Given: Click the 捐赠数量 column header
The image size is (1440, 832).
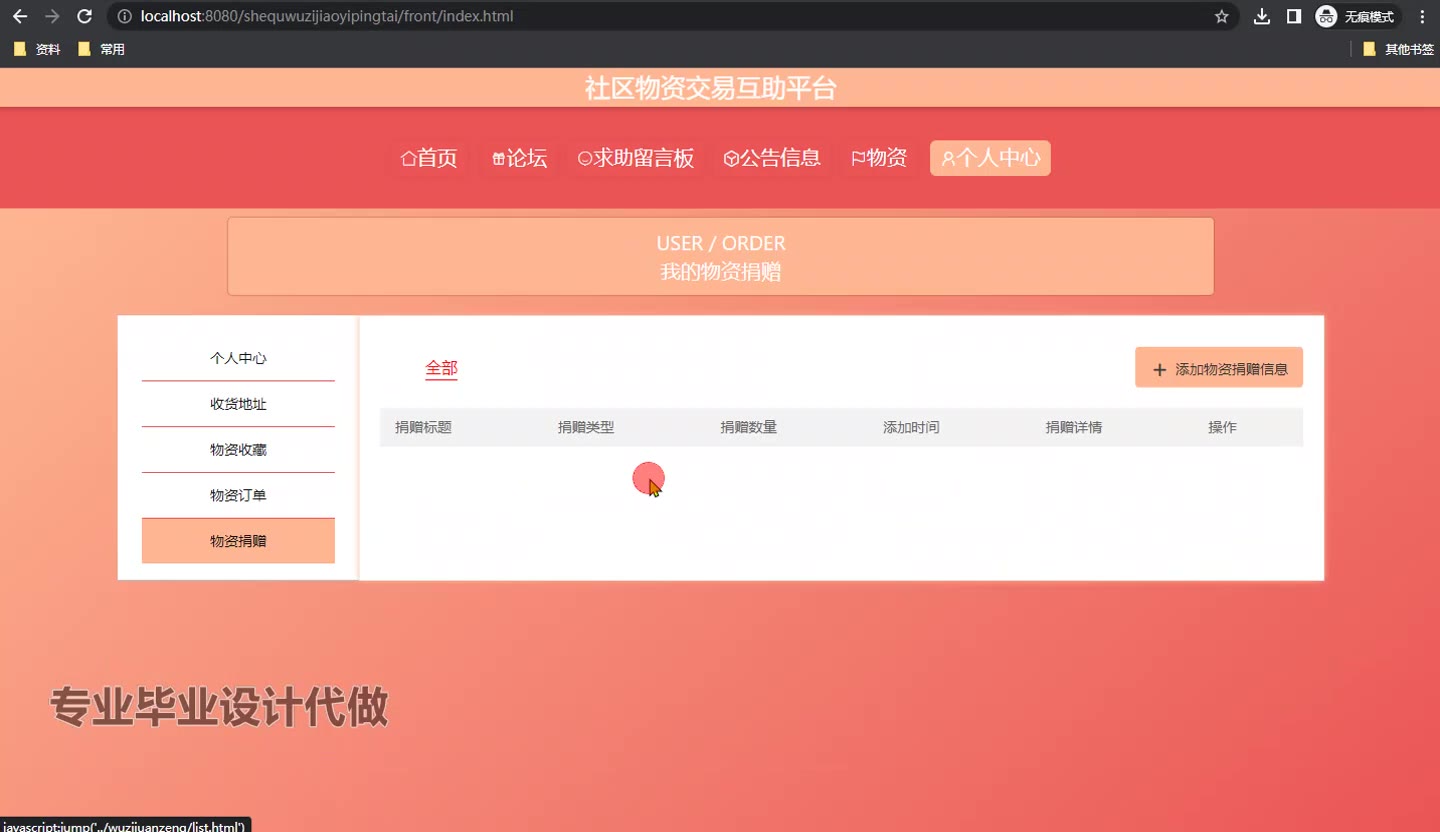Looking at the screenshot, I should (749, 428).
